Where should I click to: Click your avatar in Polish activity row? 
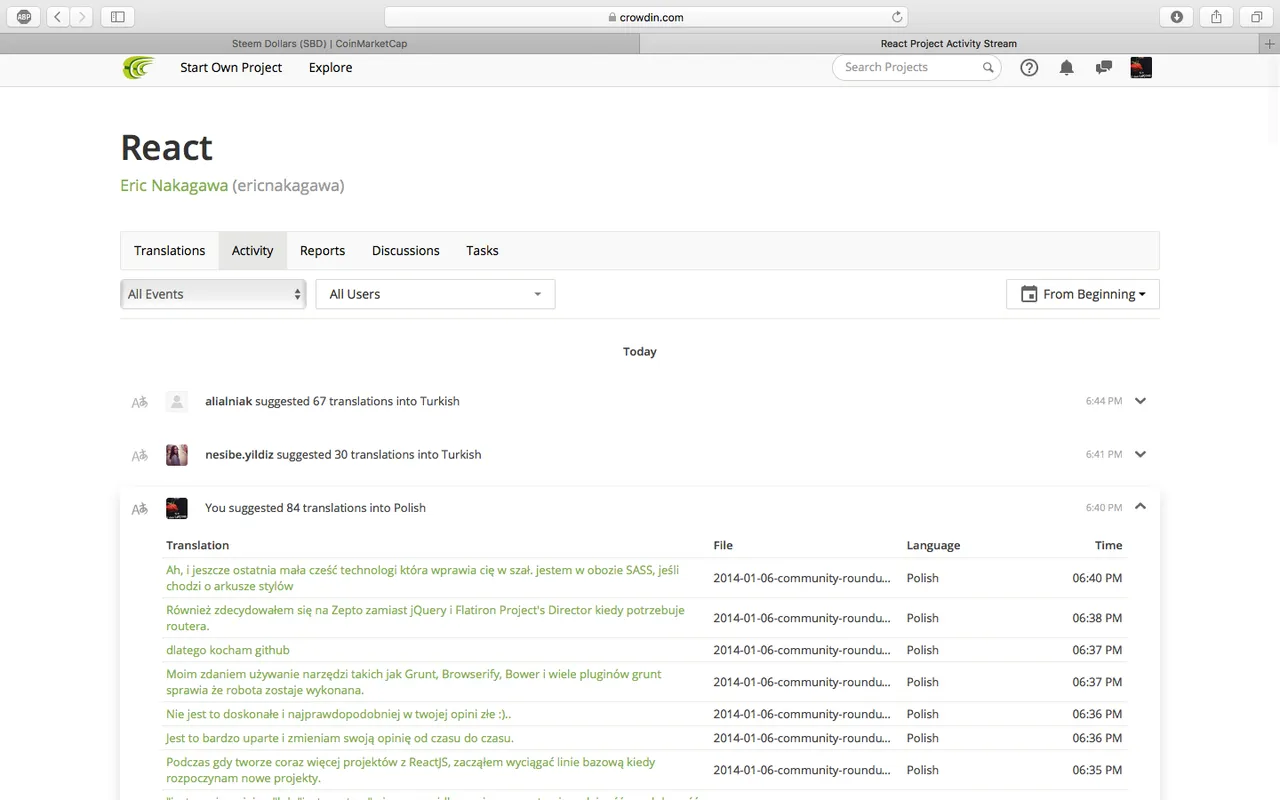[177, 508]
